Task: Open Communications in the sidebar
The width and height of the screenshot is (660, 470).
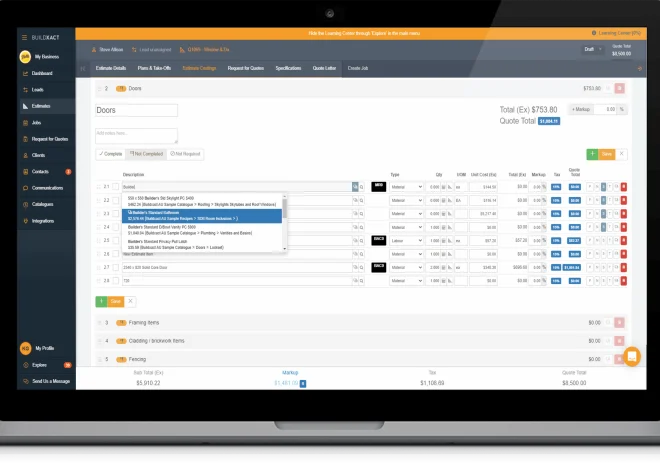Action: pyautogui.click(x=47, y=188)
